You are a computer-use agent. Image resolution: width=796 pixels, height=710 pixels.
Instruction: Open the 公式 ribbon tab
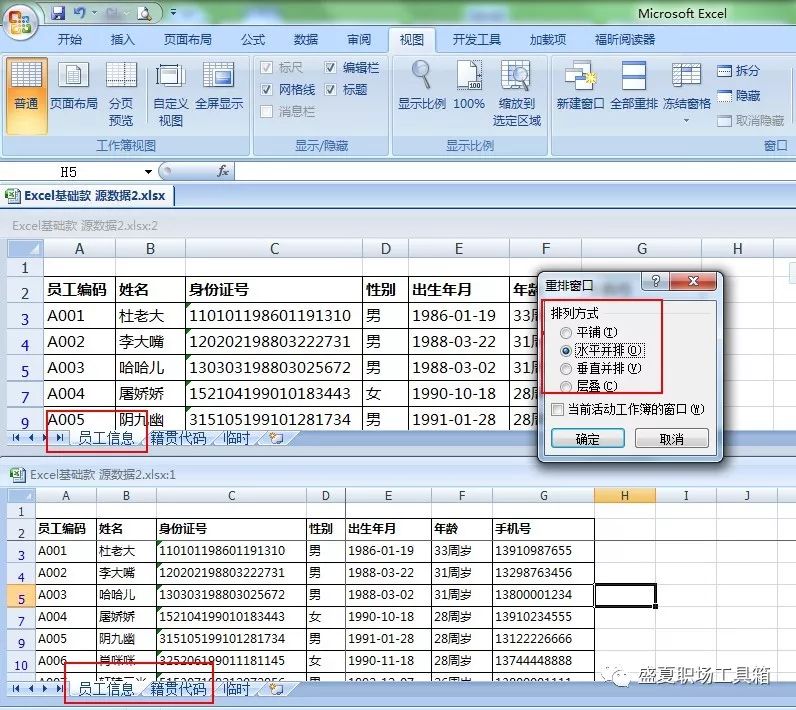(252, 40)
